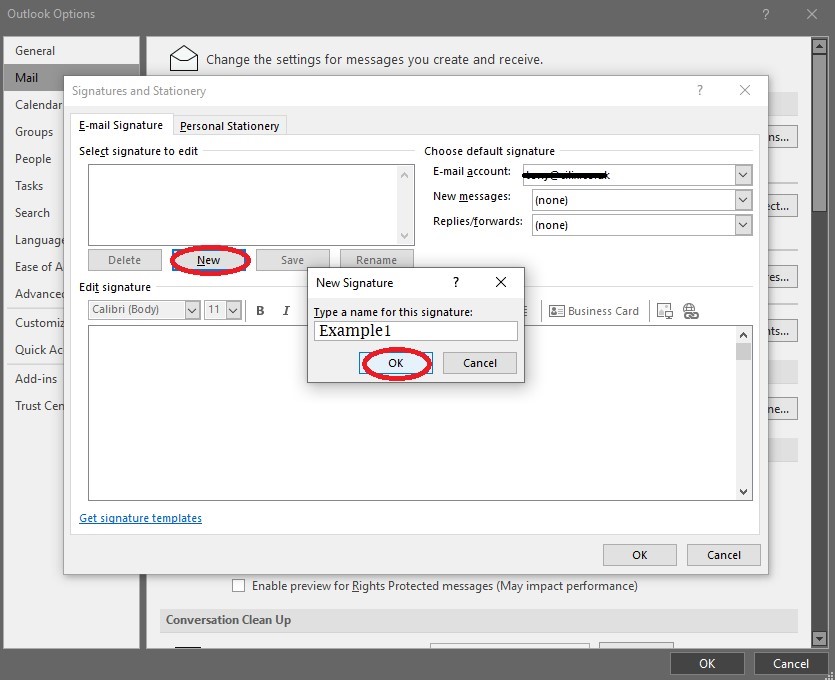Select Tasks in Outlook Options sidebar

point(34,186)
